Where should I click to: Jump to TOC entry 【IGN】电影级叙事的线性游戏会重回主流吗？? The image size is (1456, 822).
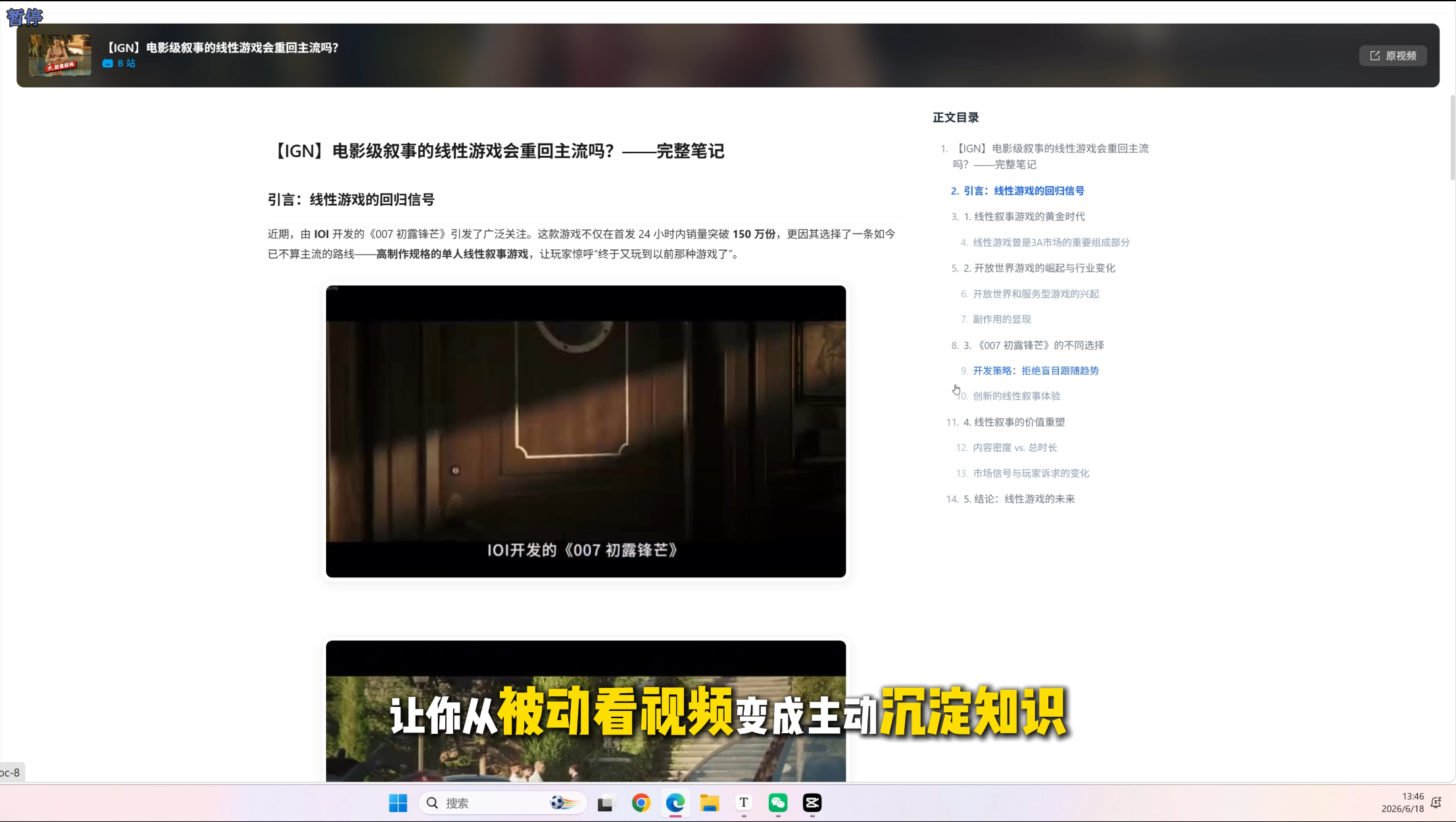pyautogui.click(x=1051, y=157)
